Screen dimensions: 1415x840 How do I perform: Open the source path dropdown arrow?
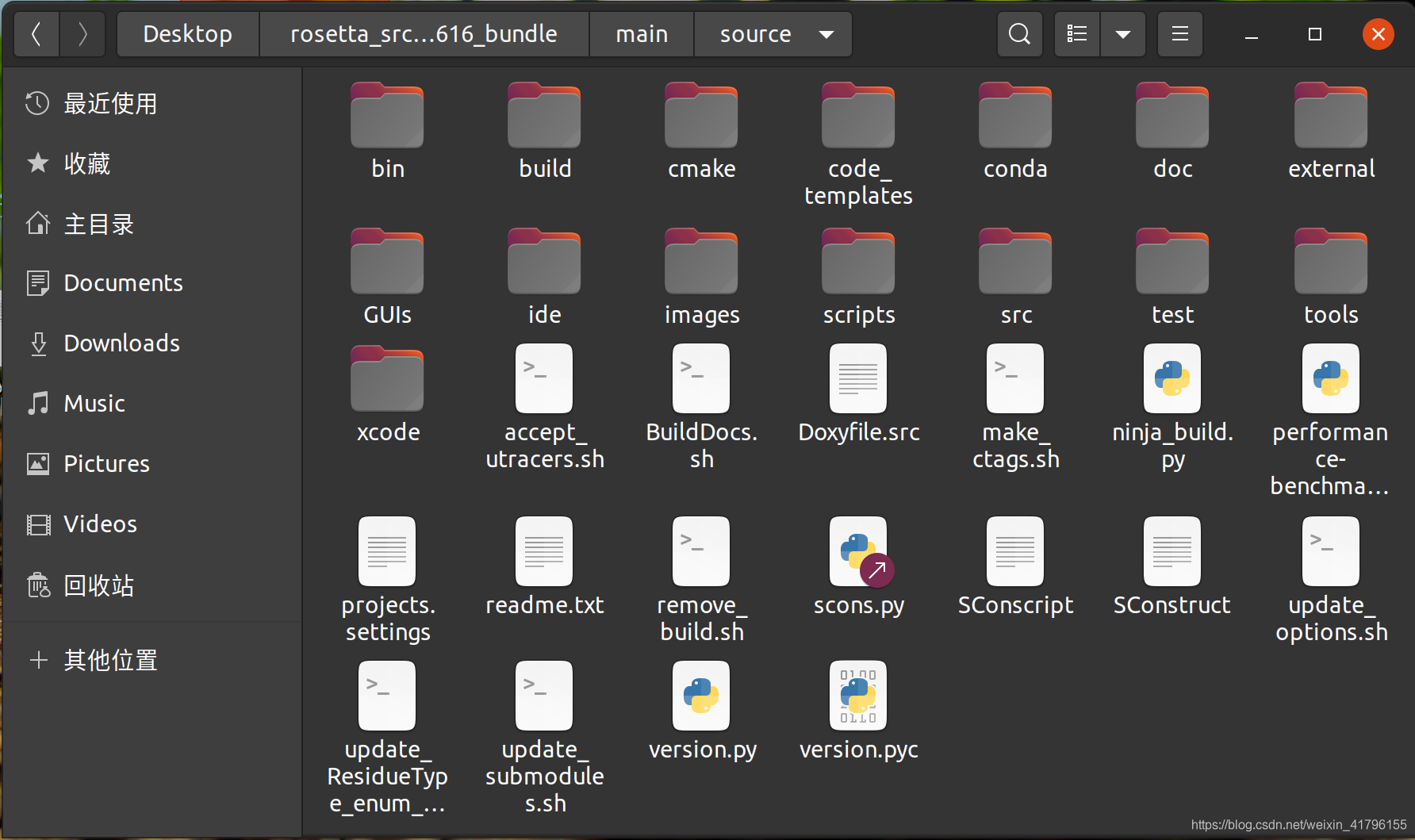pos(826,34)
